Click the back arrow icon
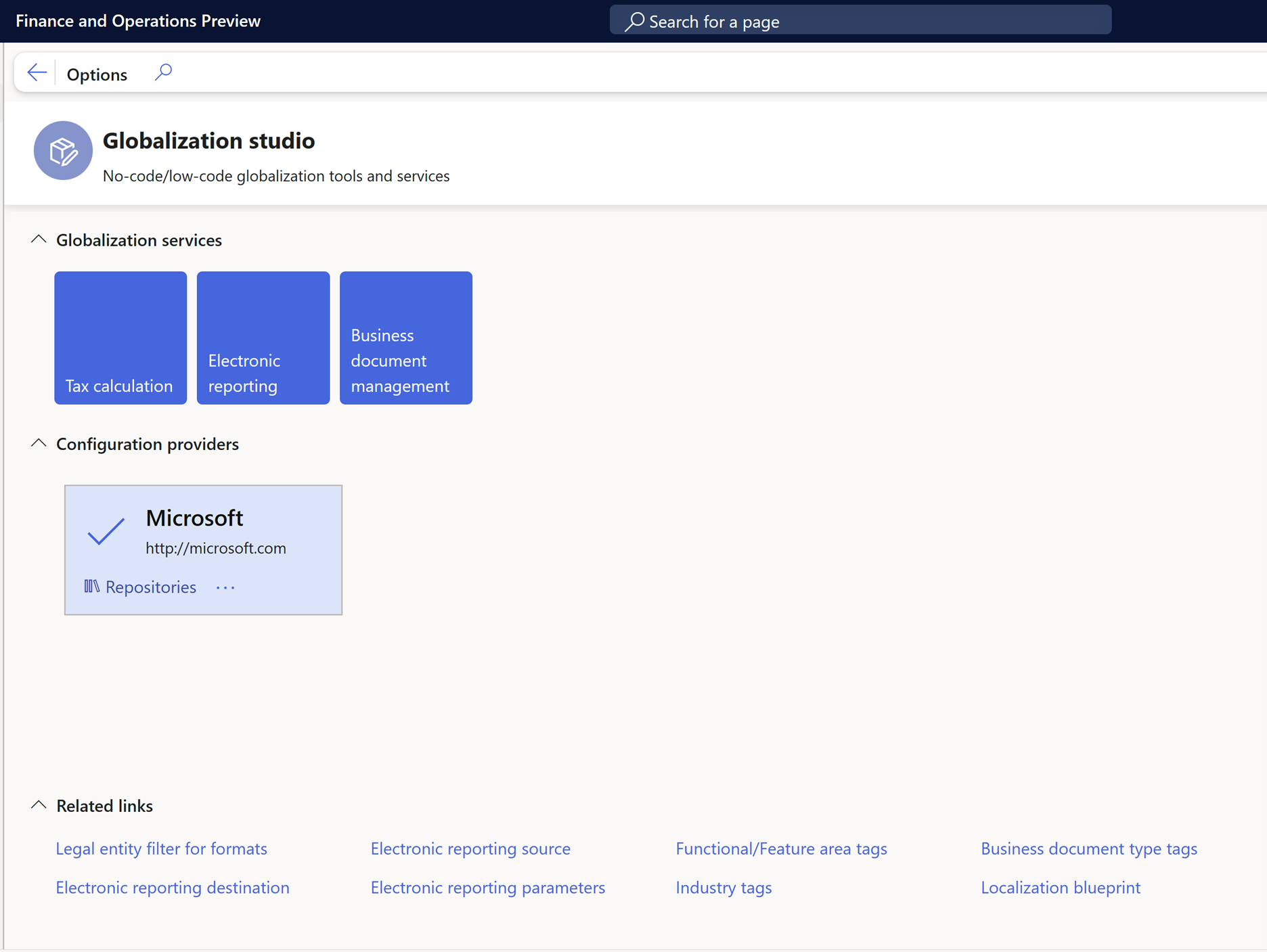 tap(37, 72)
